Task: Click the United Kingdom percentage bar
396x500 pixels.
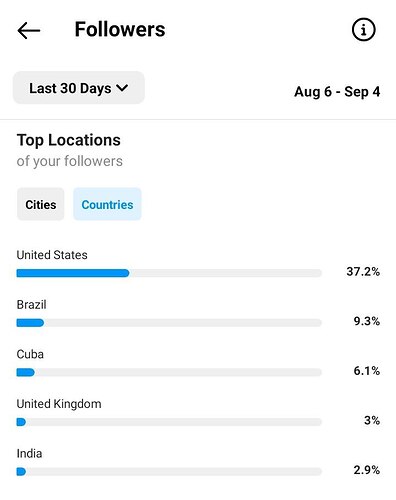Action: 169,422
